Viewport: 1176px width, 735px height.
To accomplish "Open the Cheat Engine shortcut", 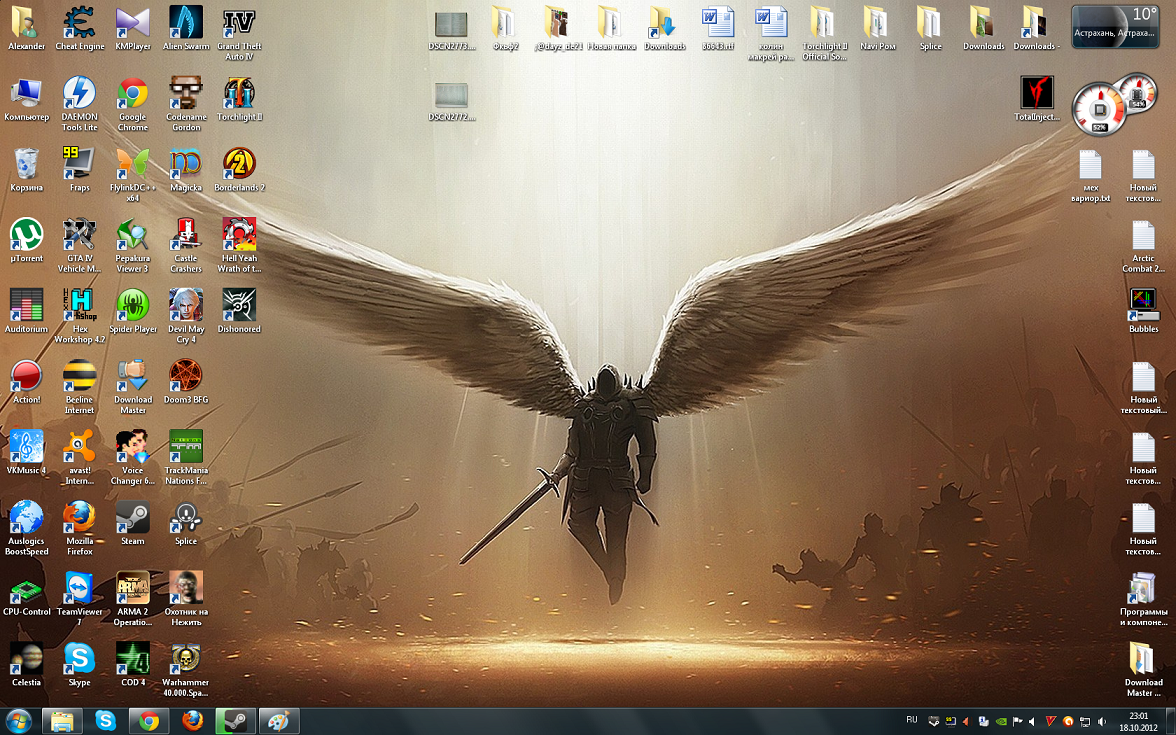I will point(80,28).
